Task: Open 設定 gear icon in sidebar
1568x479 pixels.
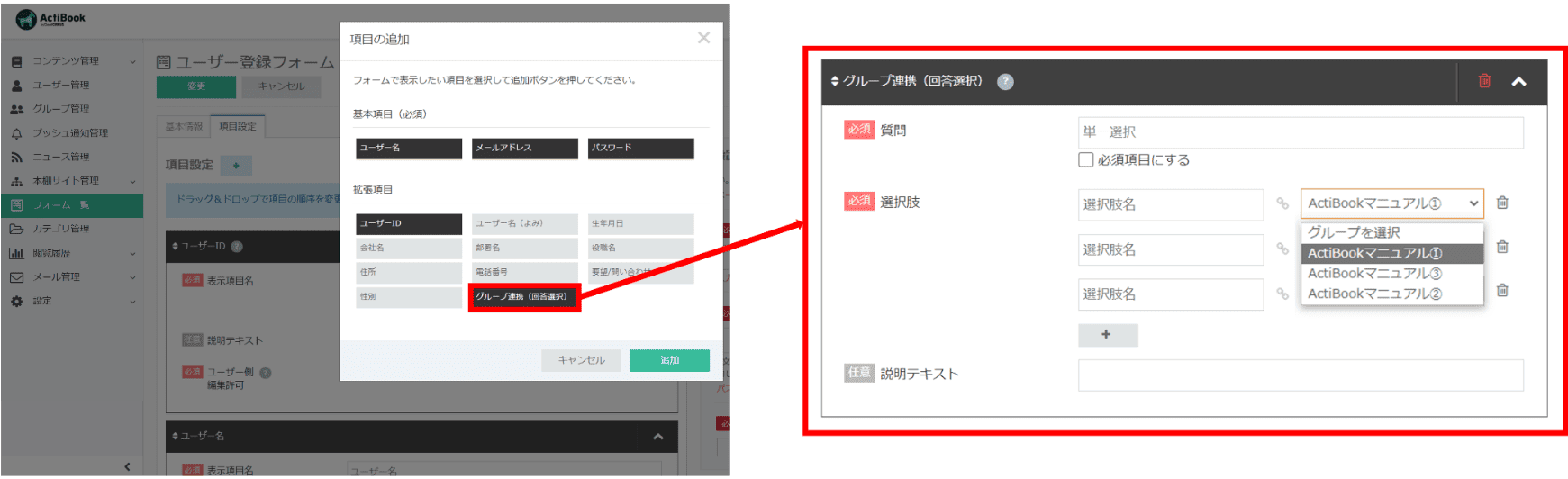Action: [16, 301]
